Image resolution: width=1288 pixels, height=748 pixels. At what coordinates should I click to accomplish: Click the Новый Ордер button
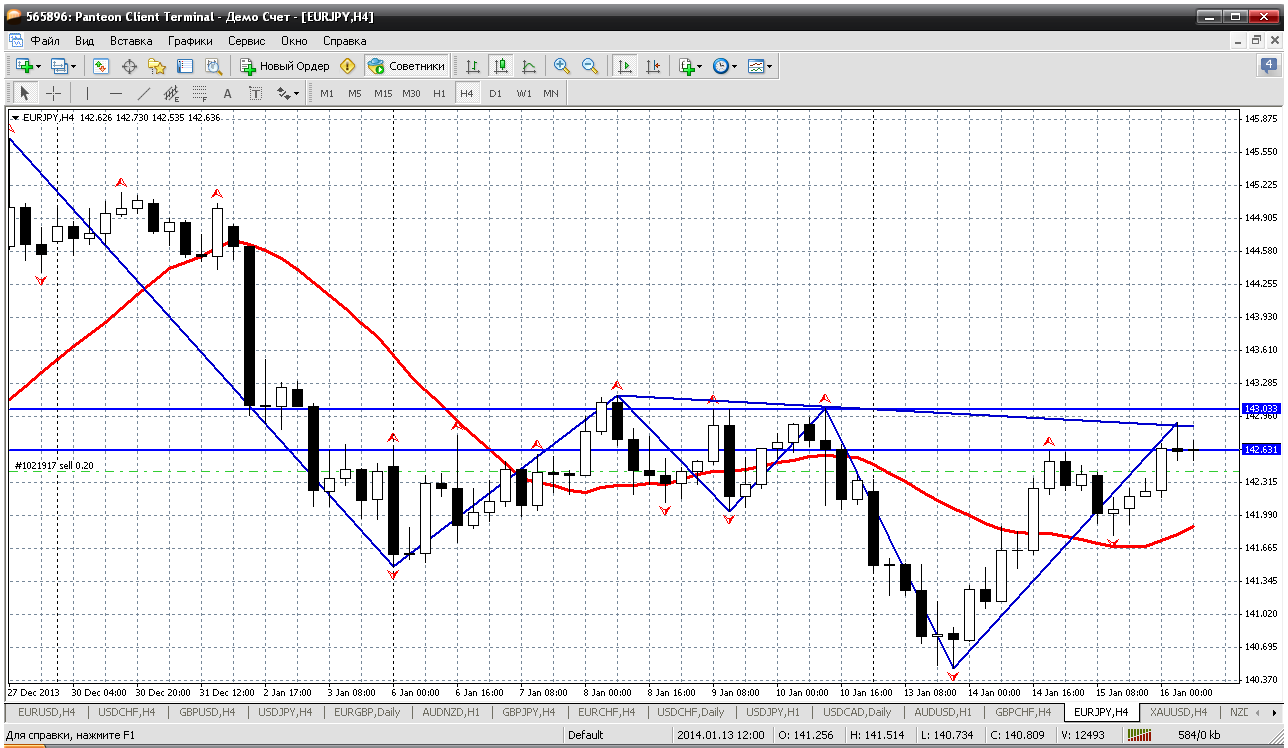pyautogui.click(x=284, y=66)
